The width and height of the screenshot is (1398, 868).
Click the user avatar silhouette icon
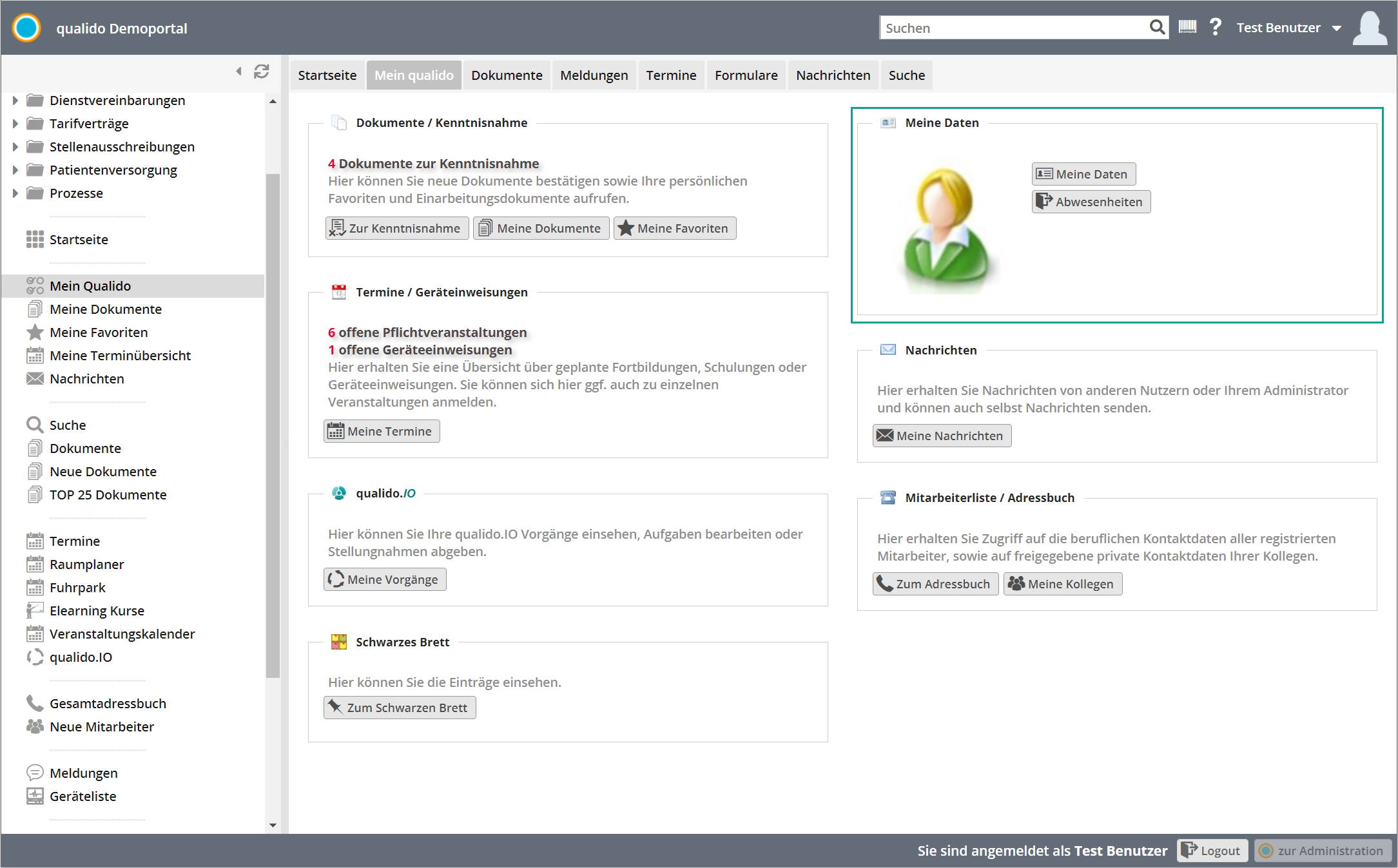point(1370,28)
